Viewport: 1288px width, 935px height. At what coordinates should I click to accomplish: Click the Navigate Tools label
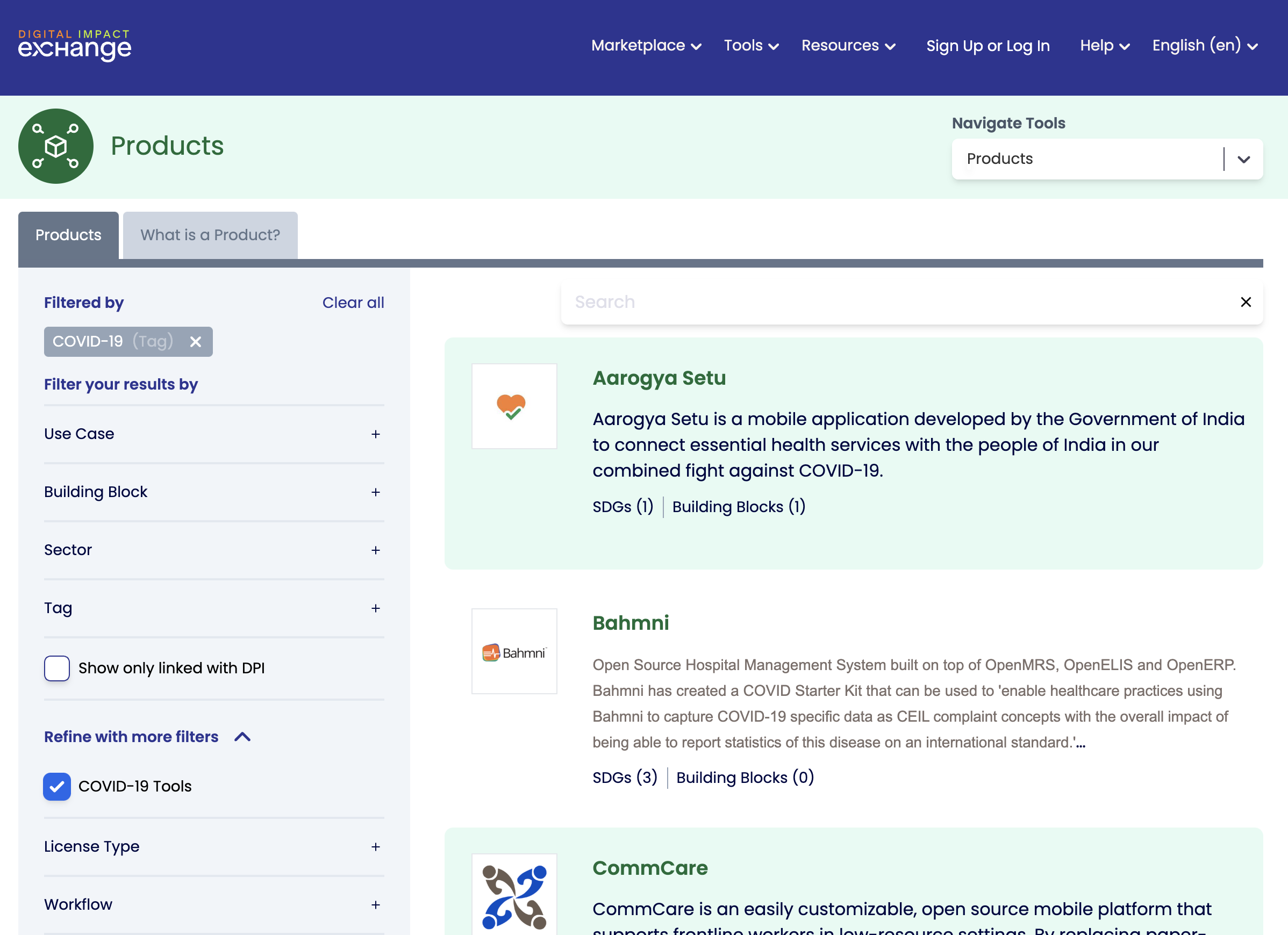click(x=1008, y=123)
